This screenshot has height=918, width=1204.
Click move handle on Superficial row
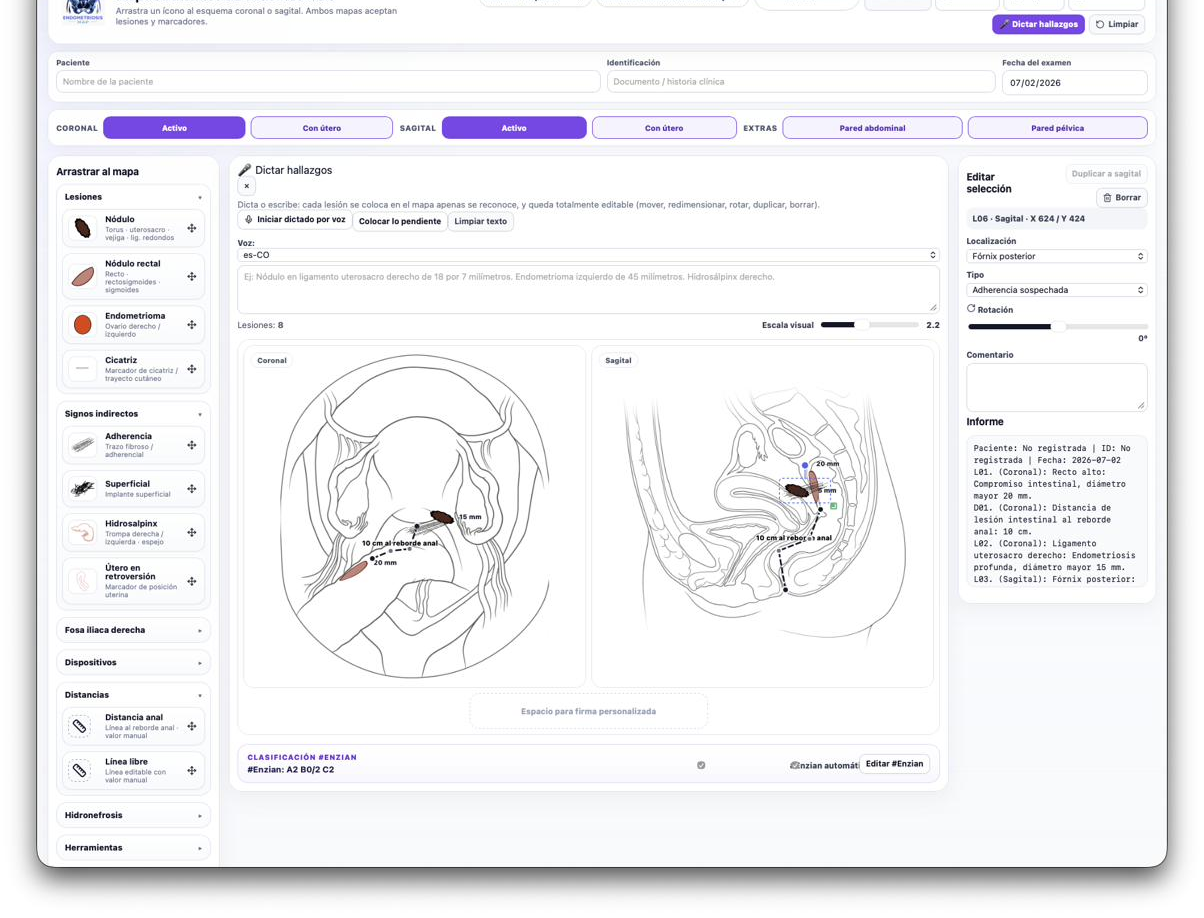click(191, 489)
